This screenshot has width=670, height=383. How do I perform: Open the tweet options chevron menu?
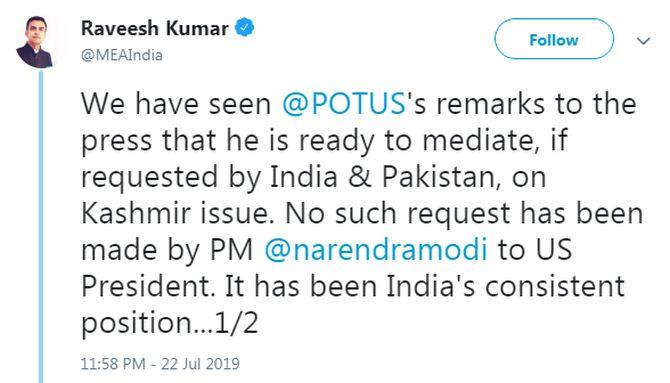643,41
